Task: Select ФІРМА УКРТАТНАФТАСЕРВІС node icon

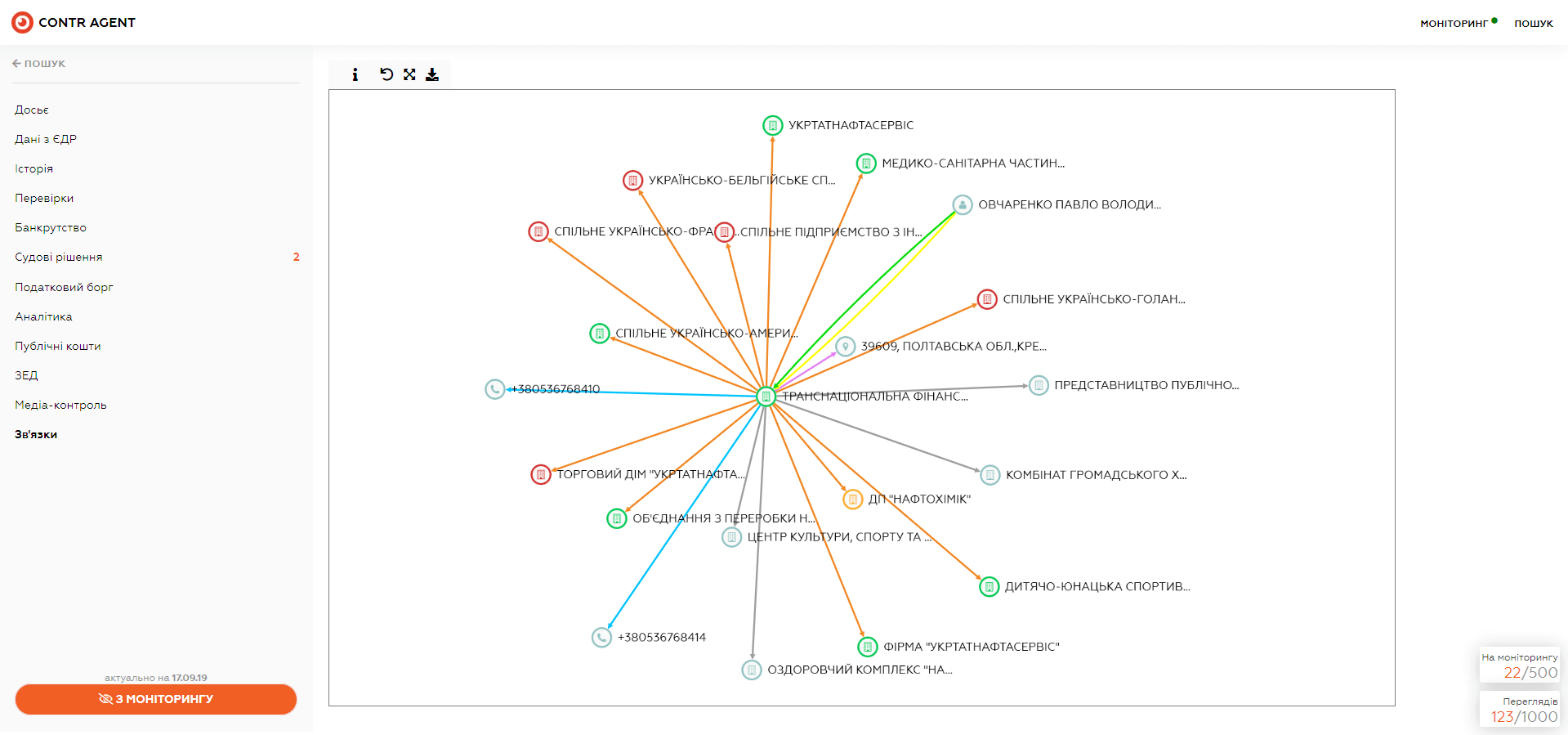Action: pyautogui.click(x=868, y=647)
